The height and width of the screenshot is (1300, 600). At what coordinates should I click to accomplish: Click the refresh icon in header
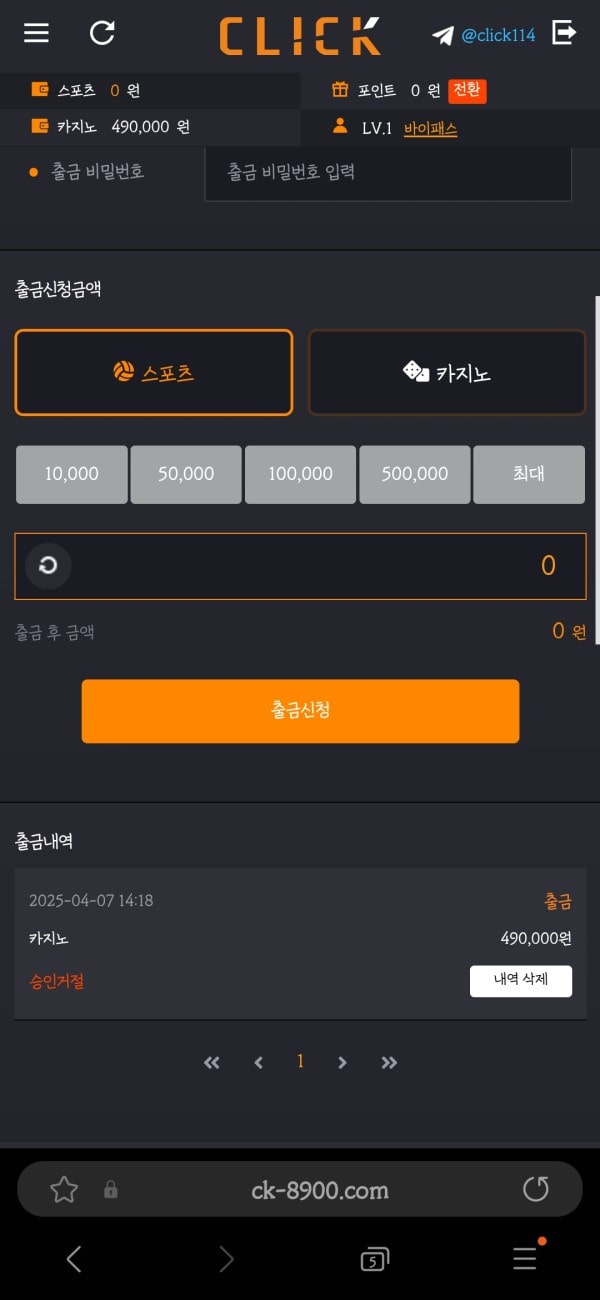click(x=102, y=33)
